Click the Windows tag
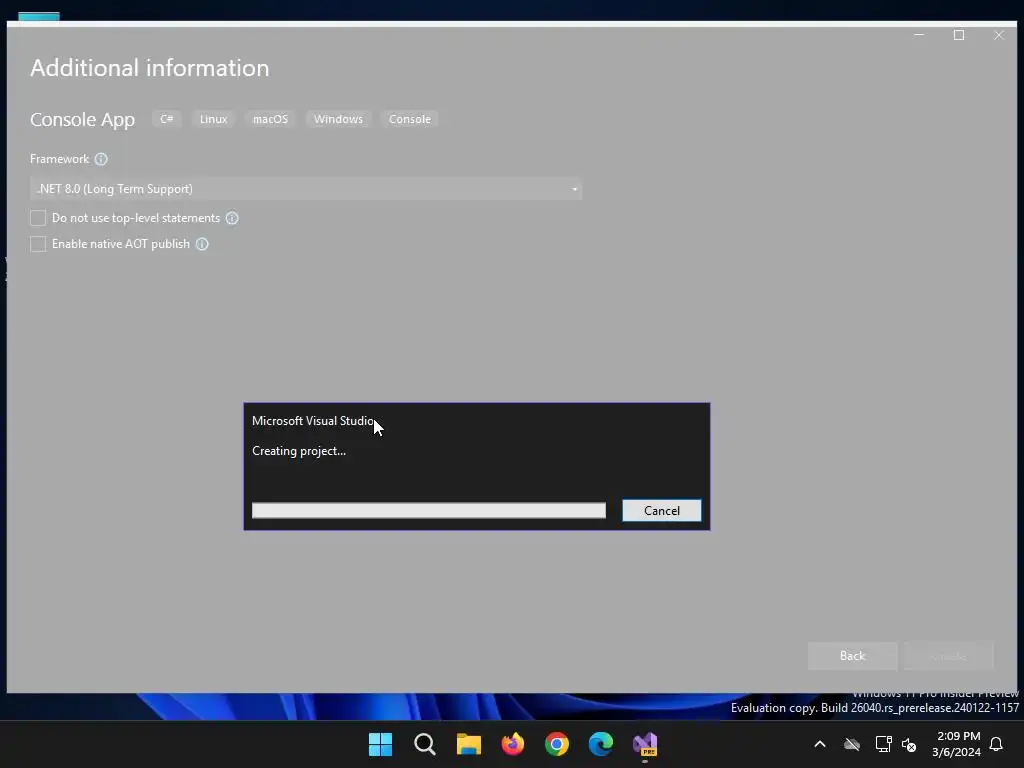 point(338,119)
